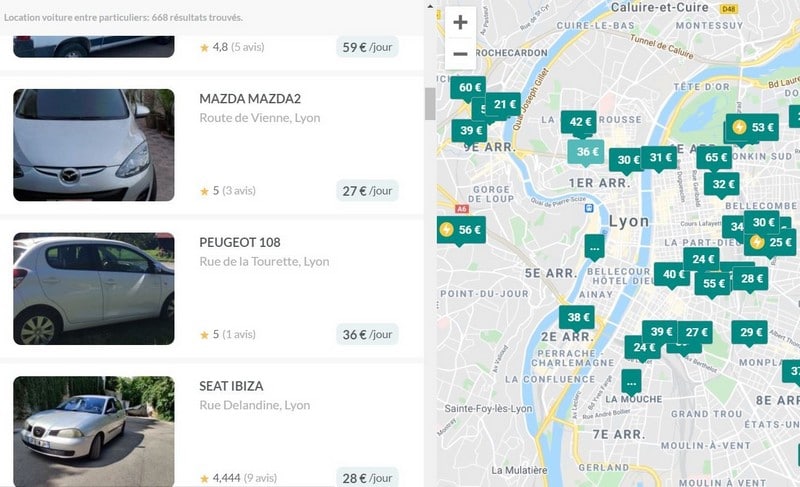Expand the cluster marker above La Mouche

pyautogui.click(x=631, y=382)
